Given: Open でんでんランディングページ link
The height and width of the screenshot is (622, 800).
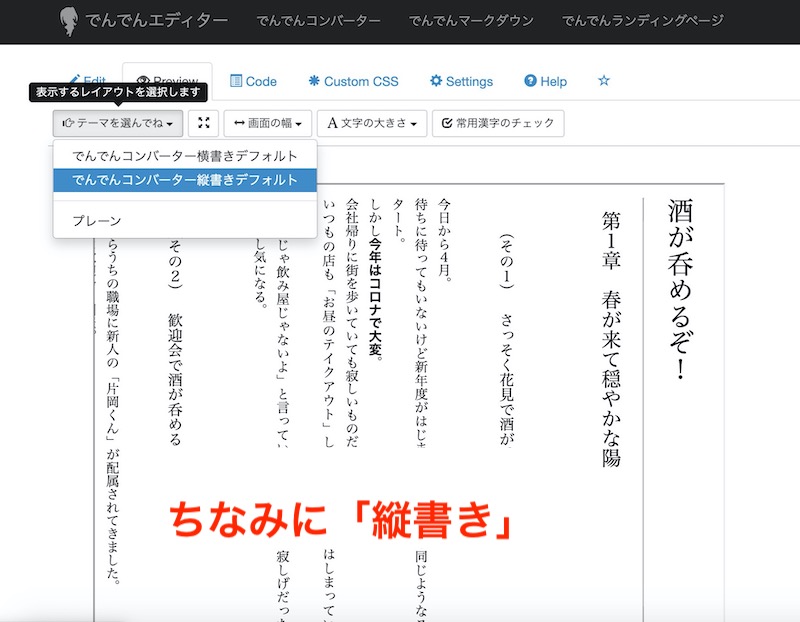Looking at the screenshot, I should point(638,21).
